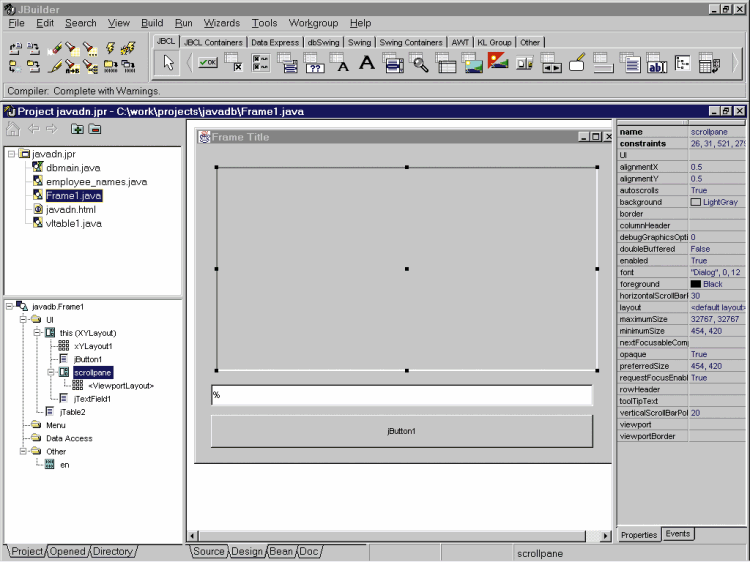Screen dimensions: 750x562
Task: Open the Wizards menu
Action: tap(222, 23)
